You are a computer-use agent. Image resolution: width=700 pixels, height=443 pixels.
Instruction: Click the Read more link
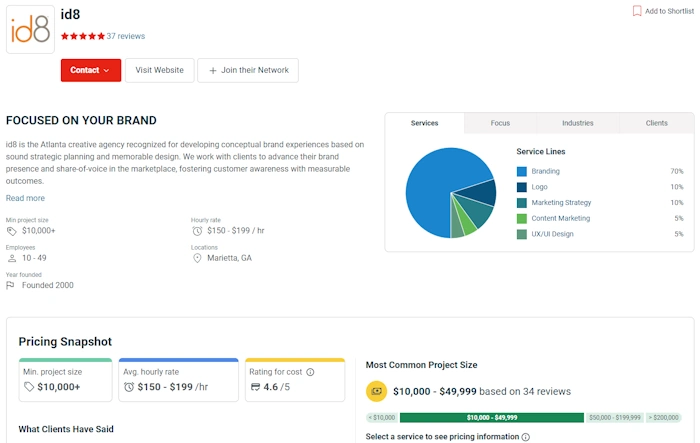(25, 198)
